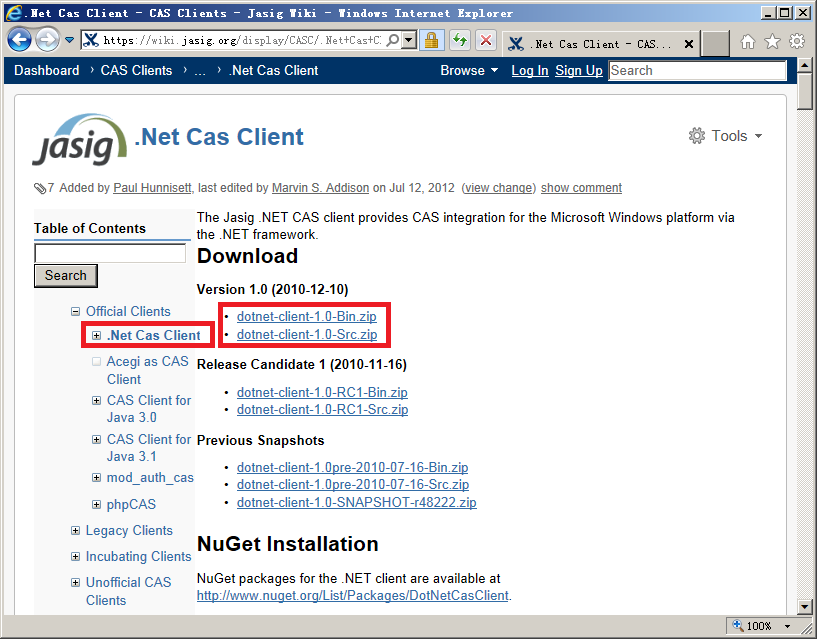Image resolution: width=817 pixels, height=639 pixels.
Task: Open Official Clients tree link
Action: tap(128, 311)
